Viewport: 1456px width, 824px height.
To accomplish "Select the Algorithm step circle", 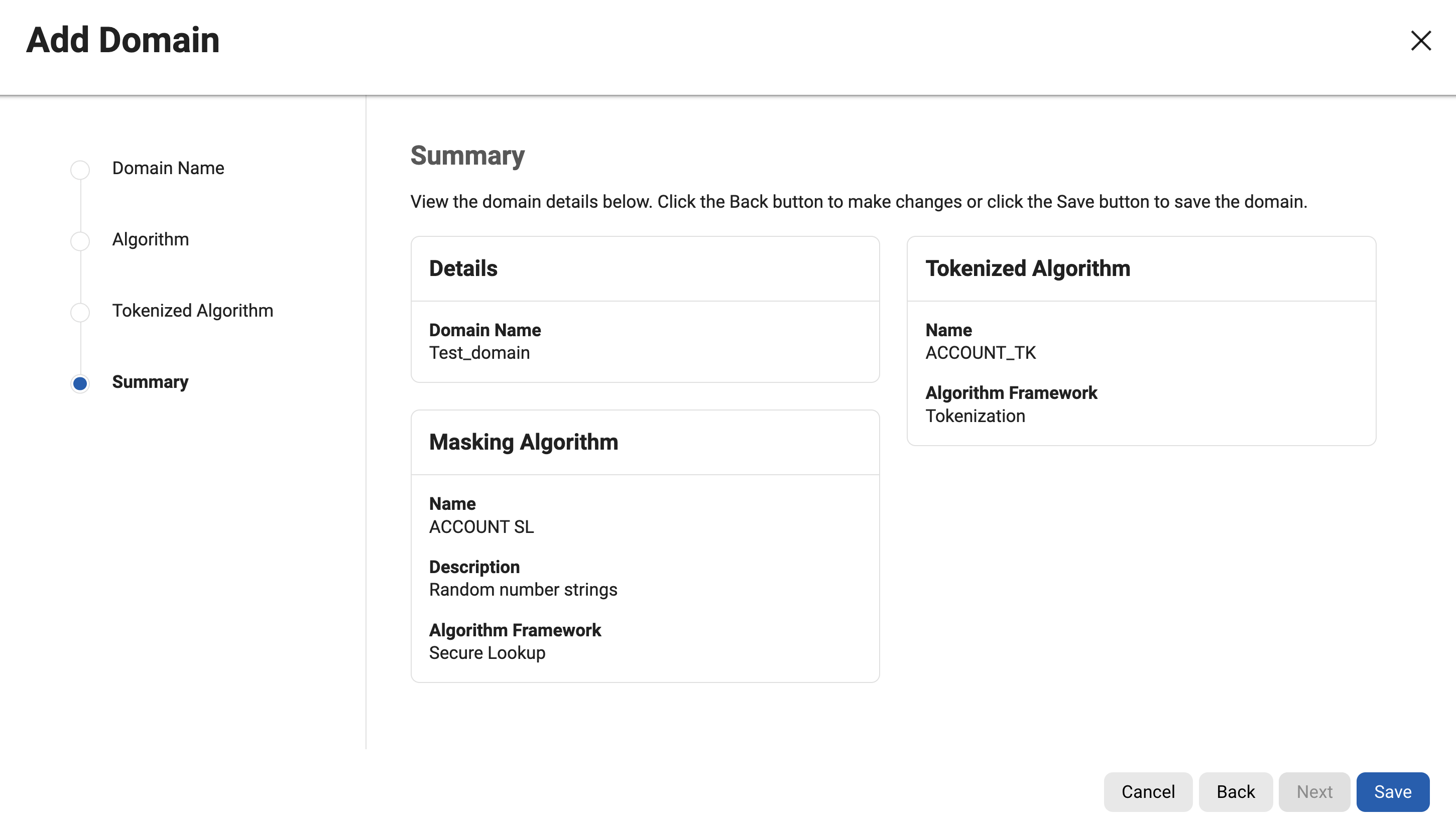I will coord(80,240).
